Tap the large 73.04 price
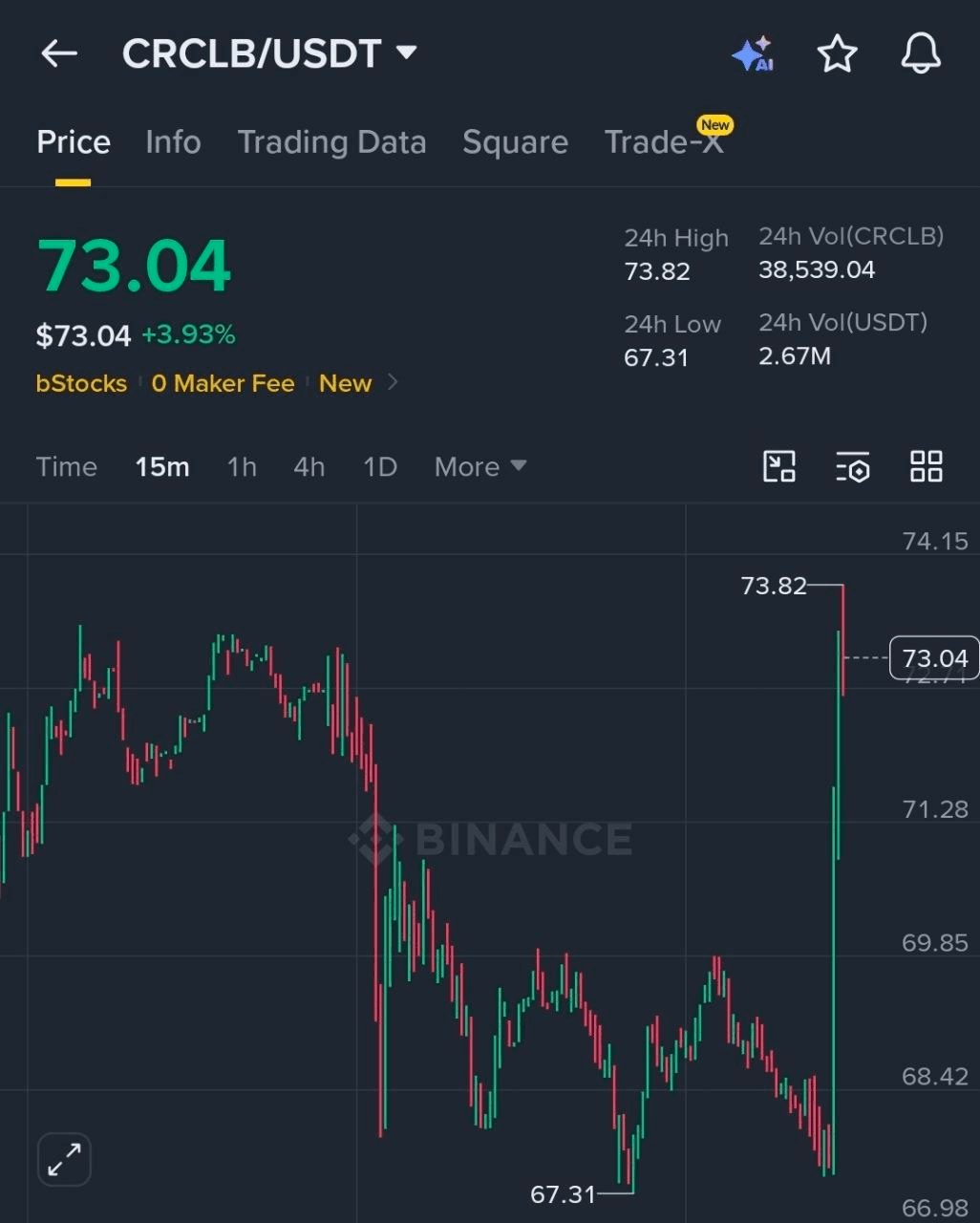 coord(134,266)
